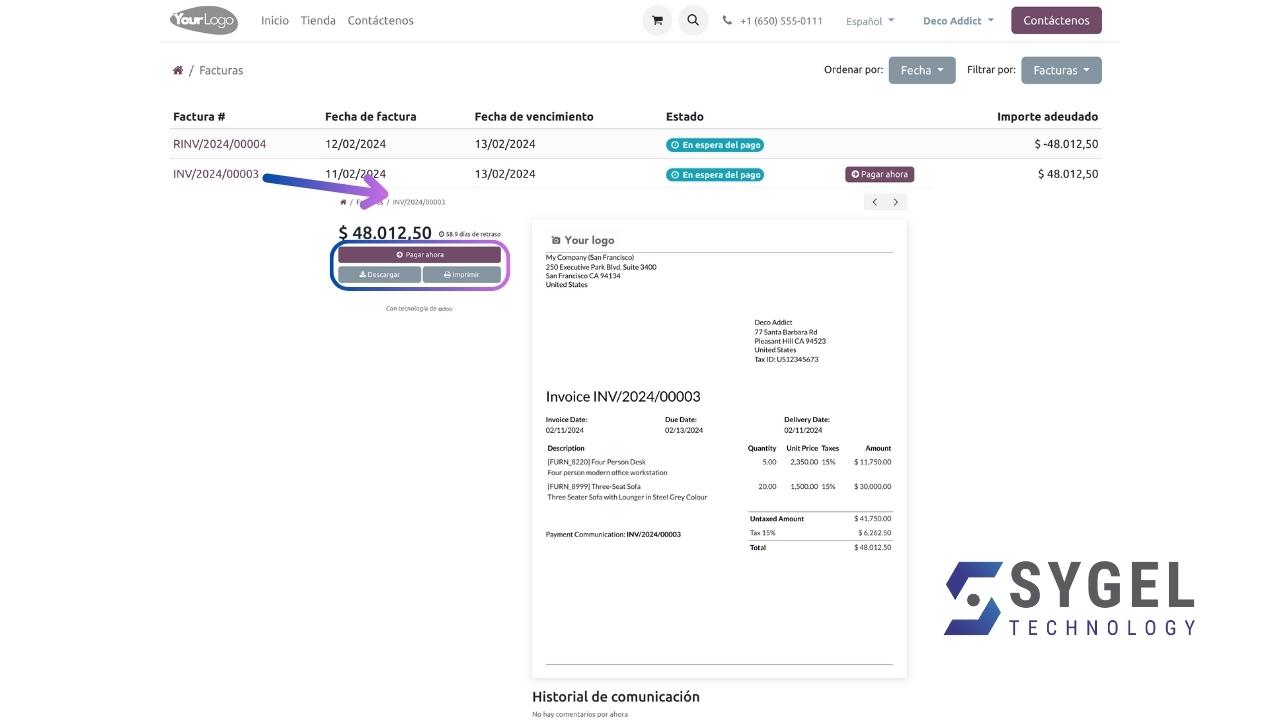1280x720 pixels.
Task: Open the Facturas filter dropdown
Action: (1061, 70)
